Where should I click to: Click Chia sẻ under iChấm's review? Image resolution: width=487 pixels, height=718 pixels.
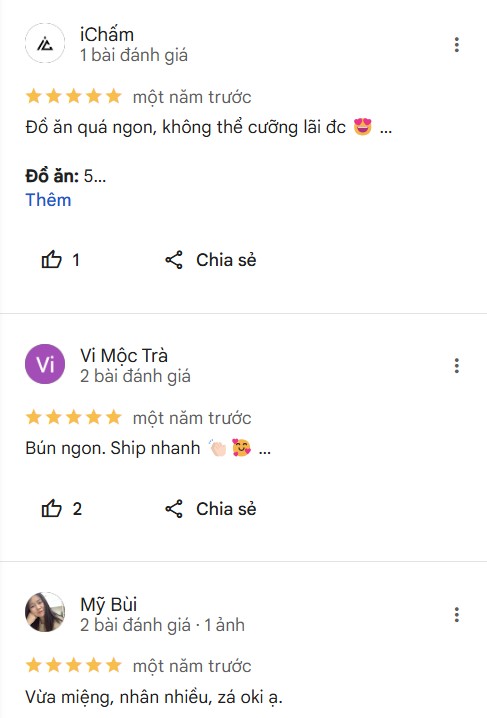[226, 260]
